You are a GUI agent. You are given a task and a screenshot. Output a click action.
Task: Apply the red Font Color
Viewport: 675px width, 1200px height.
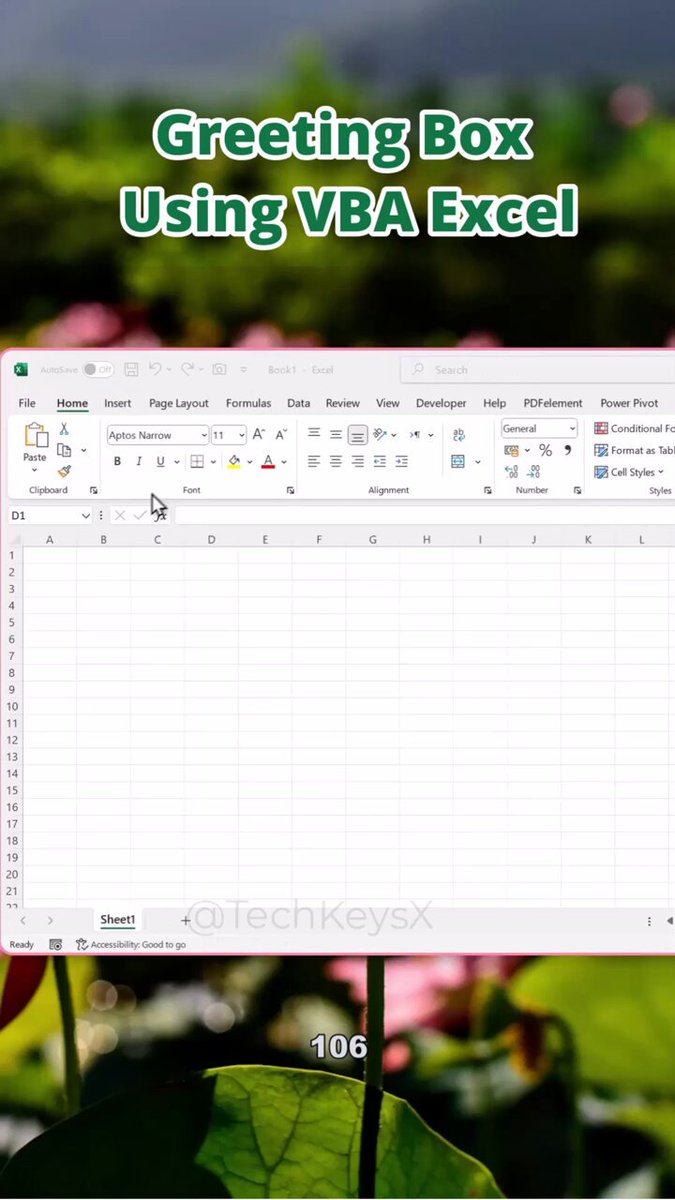[268, 462]
